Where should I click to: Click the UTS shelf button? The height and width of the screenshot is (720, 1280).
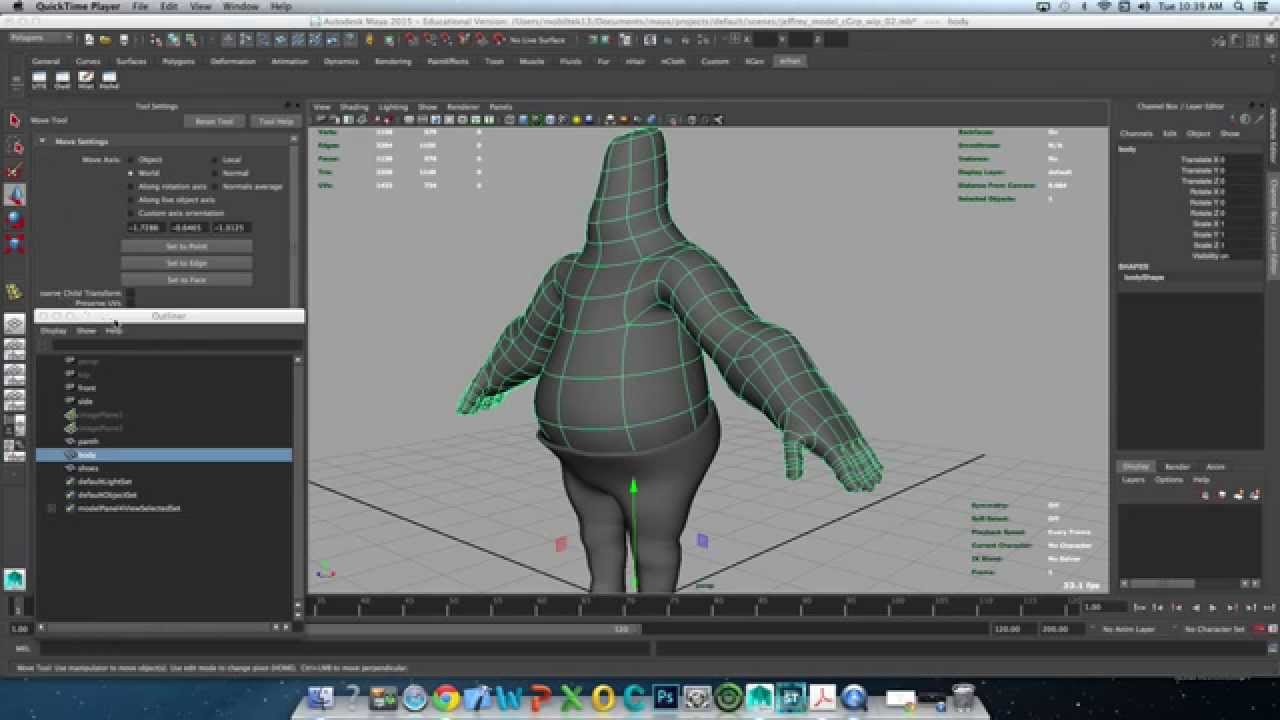(x=39, y=80)
